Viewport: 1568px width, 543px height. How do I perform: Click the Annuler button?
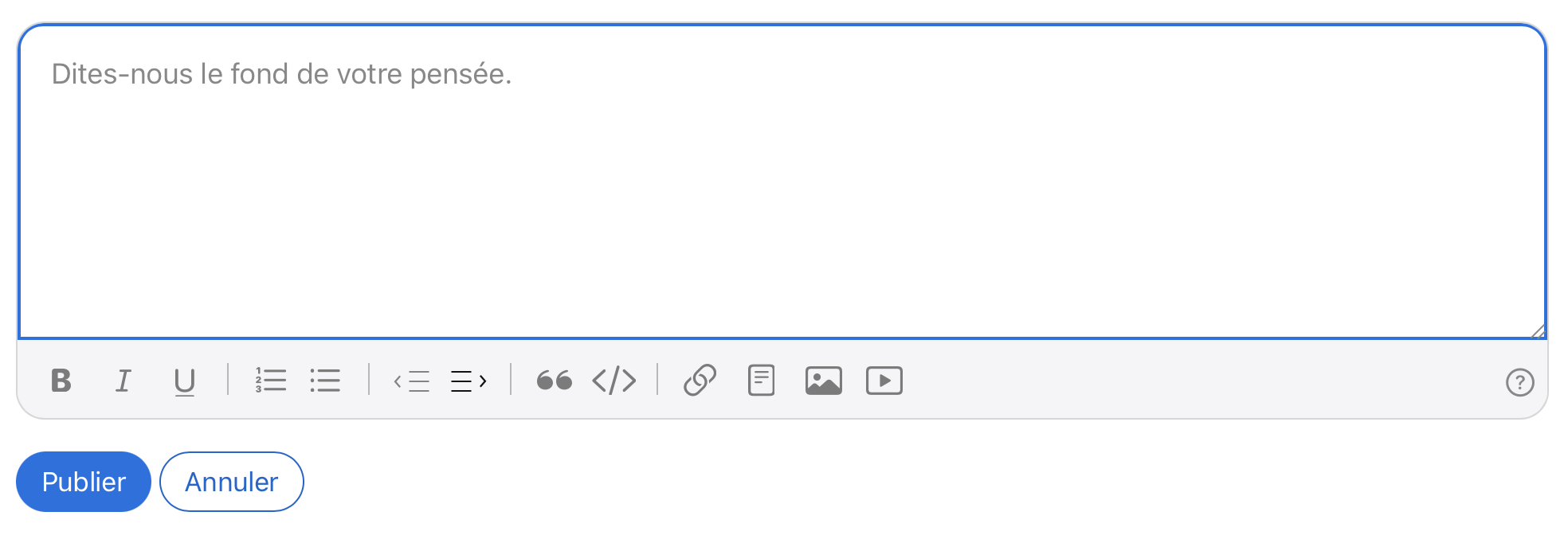click(x=231, y=482)
